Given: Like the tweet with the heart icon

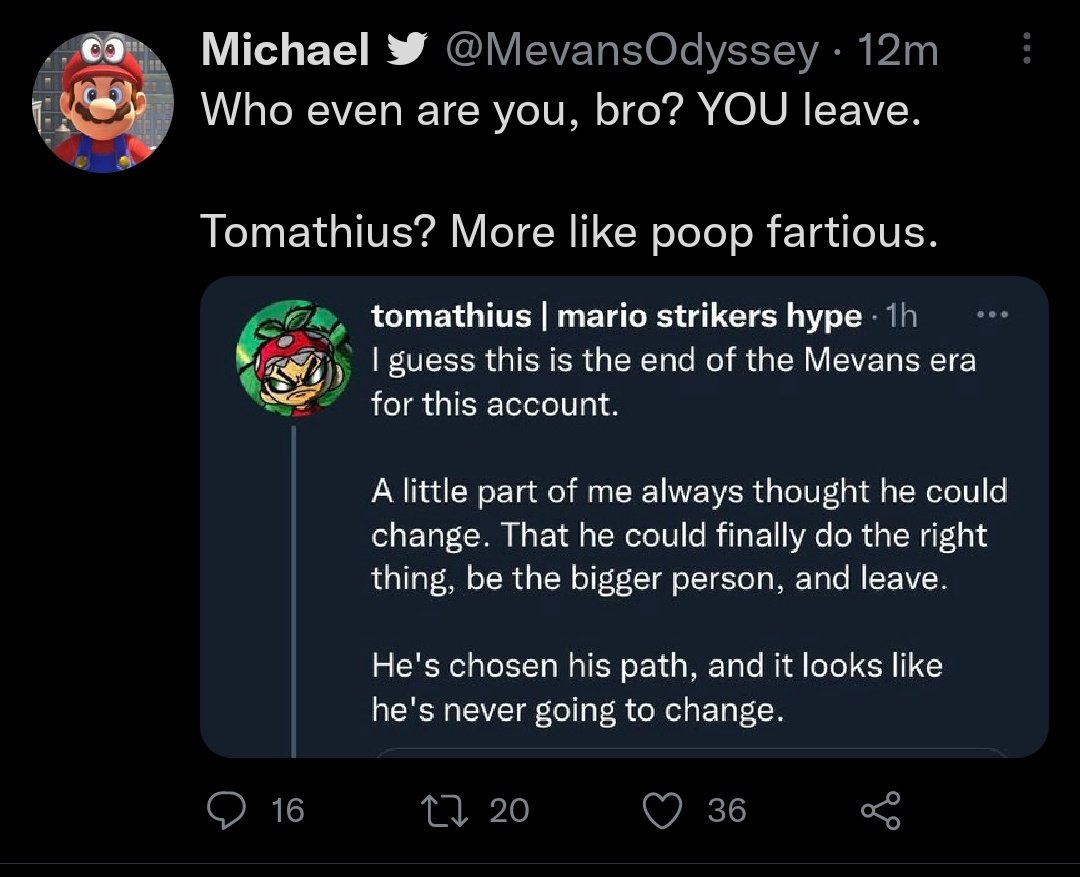Looking at the screenshot, I should (x=663, y=809).
